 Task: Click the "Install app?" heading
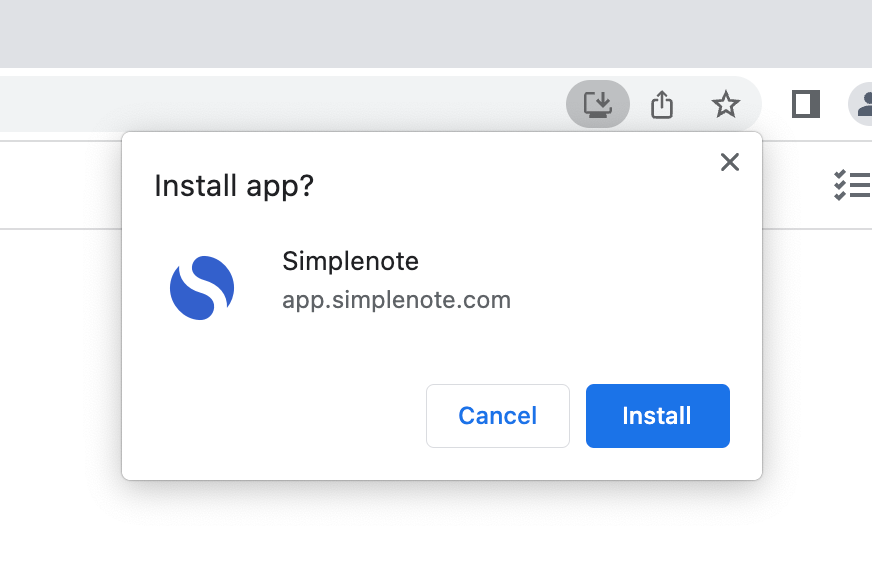point(234,186)
